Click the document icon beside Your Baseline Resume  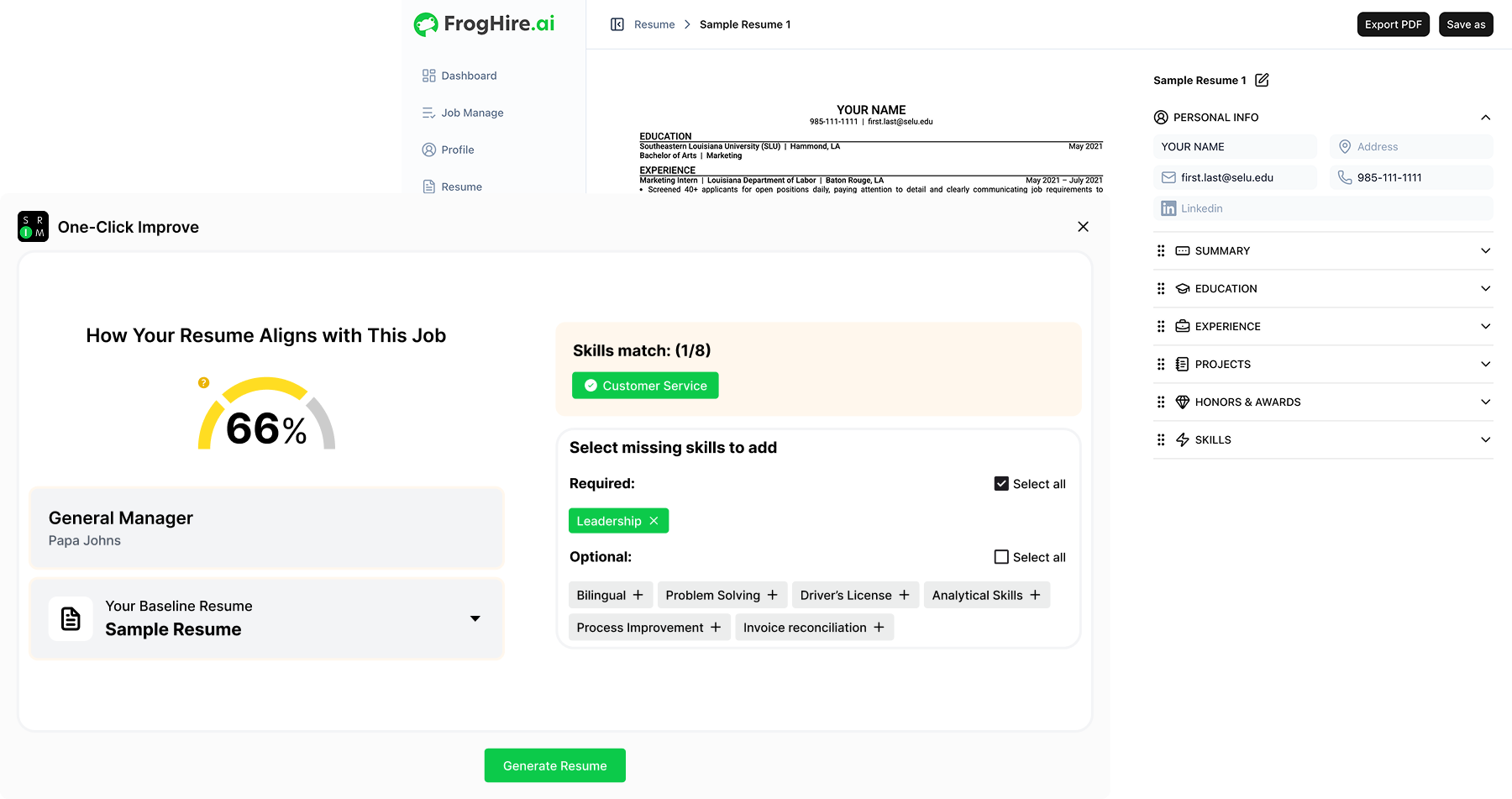tap(71, 618)
